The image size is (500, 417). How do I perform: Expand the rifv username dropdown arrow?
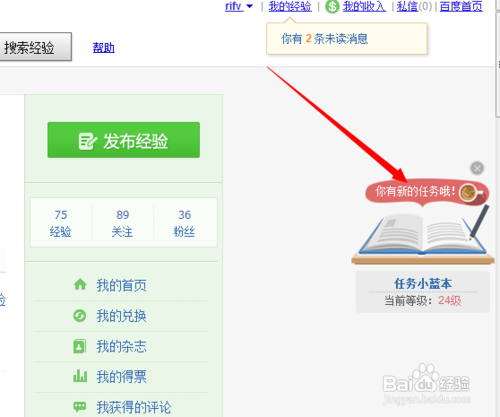(x=249, y=6)
